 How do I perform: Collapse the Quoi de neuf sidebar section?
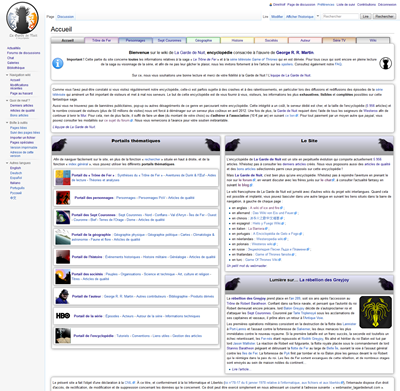pos(18,100)
